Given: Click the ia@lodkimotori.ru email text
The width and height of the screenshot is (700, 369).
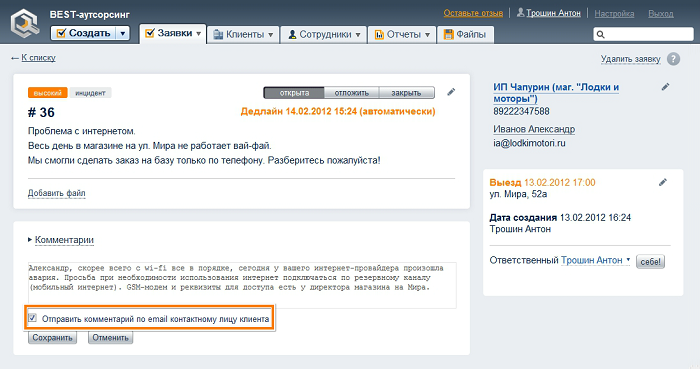Looking at the screenshot, I should [x=529, y=143].
